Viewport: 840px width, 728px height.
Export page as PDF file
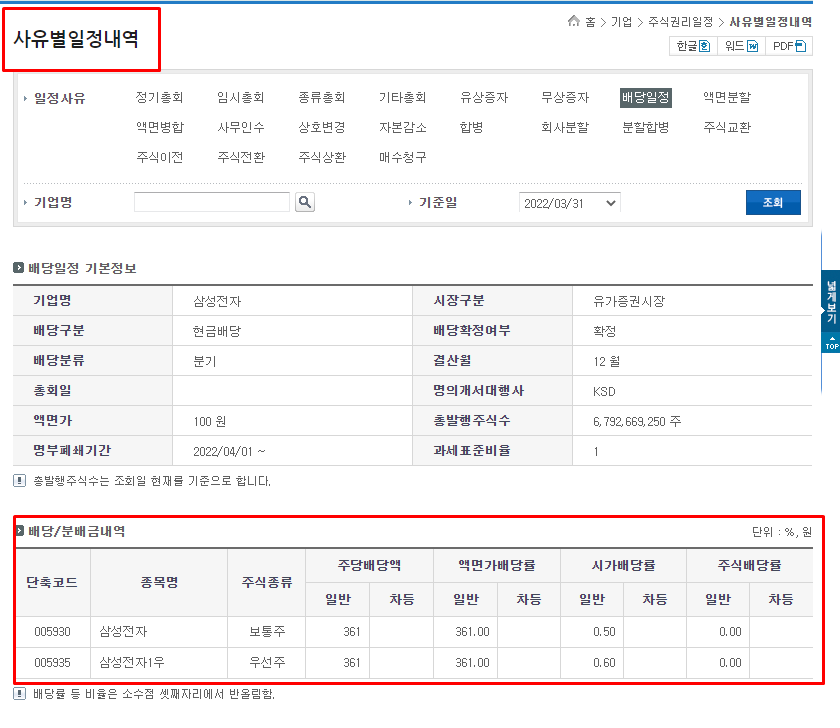click(x=789, y=46)
